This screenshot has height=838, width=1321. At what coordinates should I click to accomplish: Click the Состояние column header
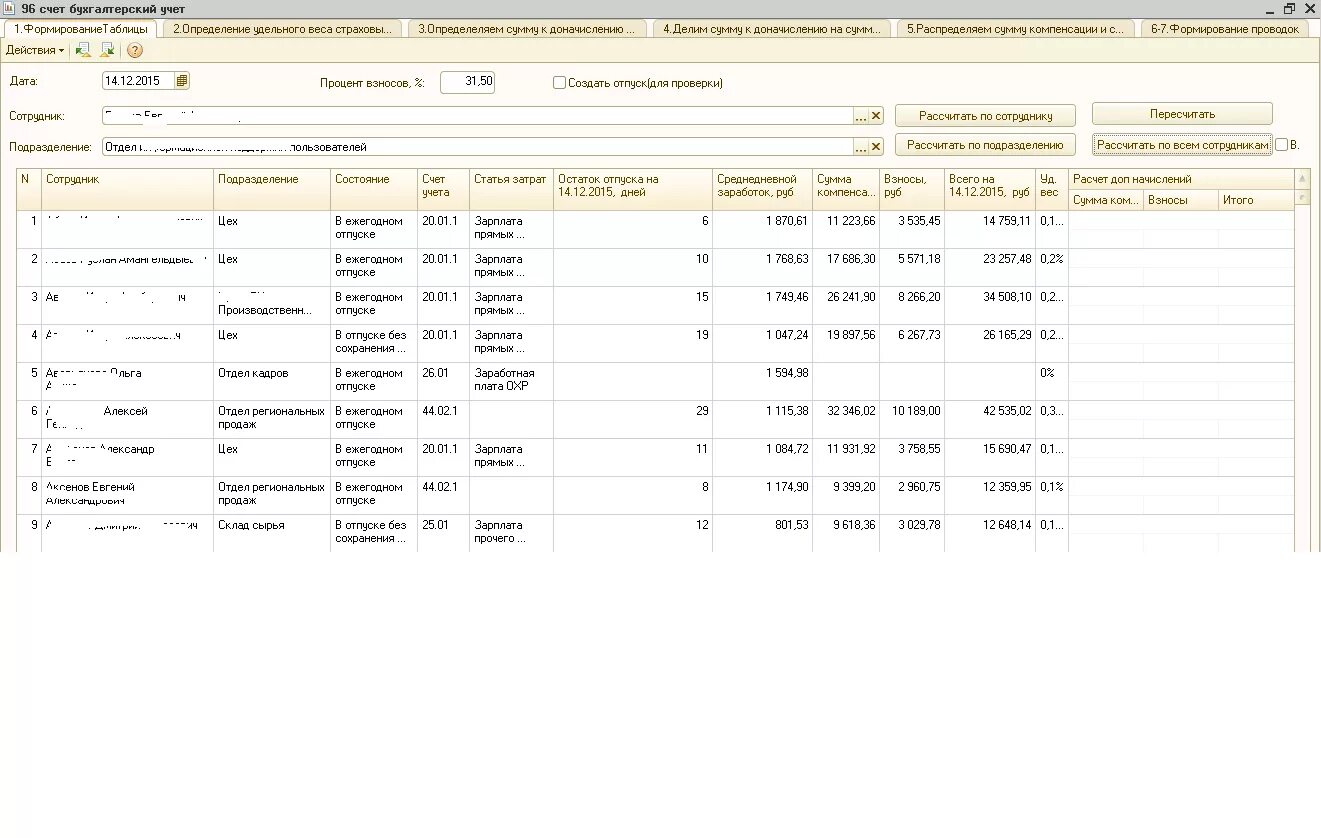[x=374, y=189]
